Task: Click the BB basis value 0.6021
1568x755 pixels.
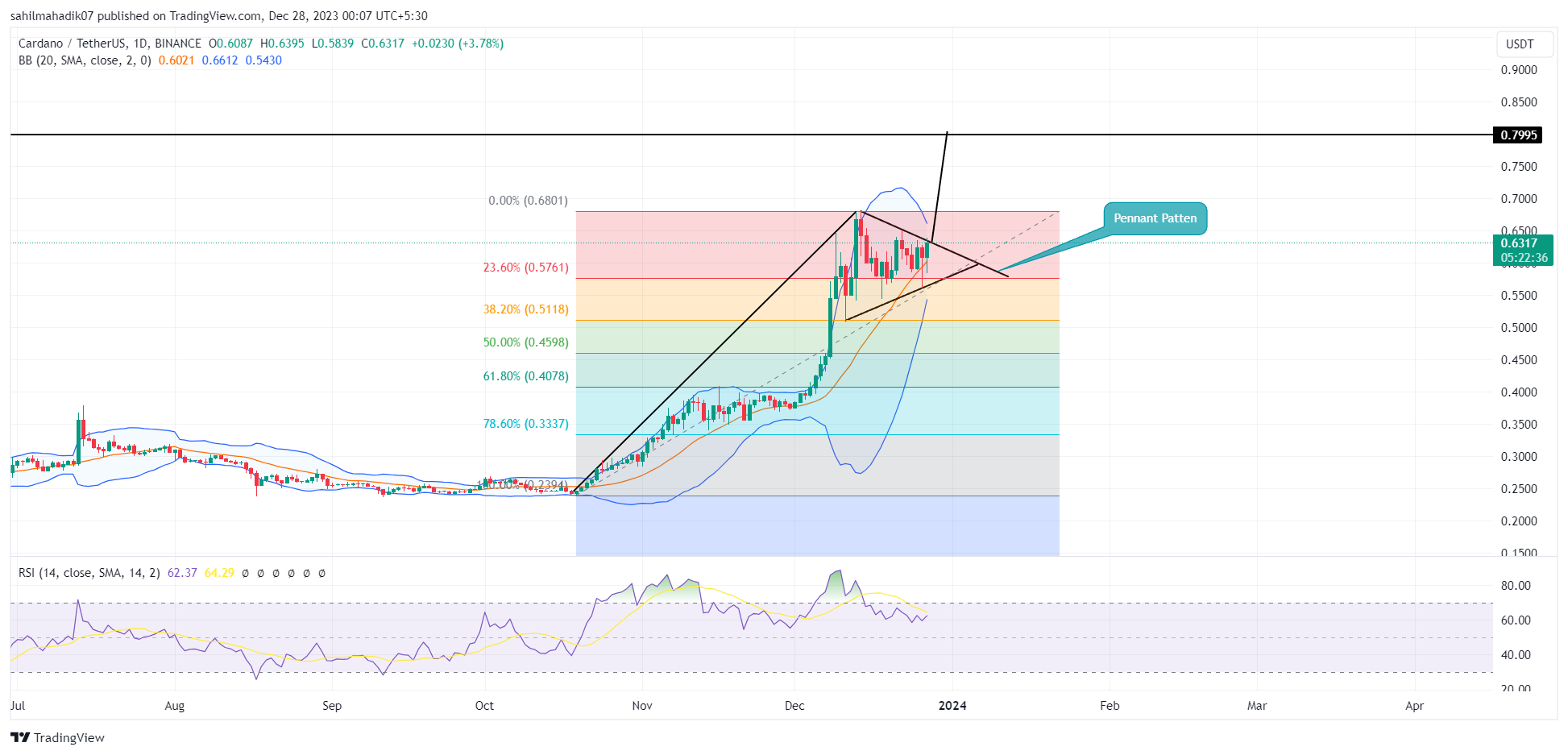Action: click(176, 60)
